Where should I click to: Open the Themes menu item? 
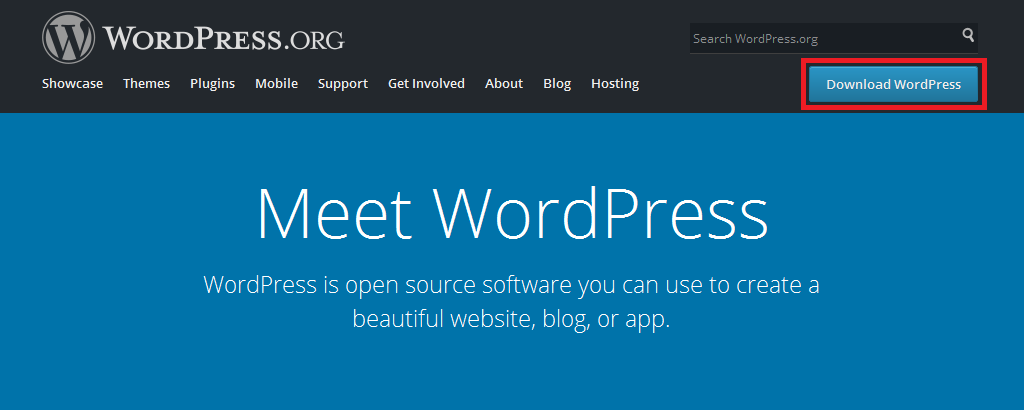[x=146, y=84]
